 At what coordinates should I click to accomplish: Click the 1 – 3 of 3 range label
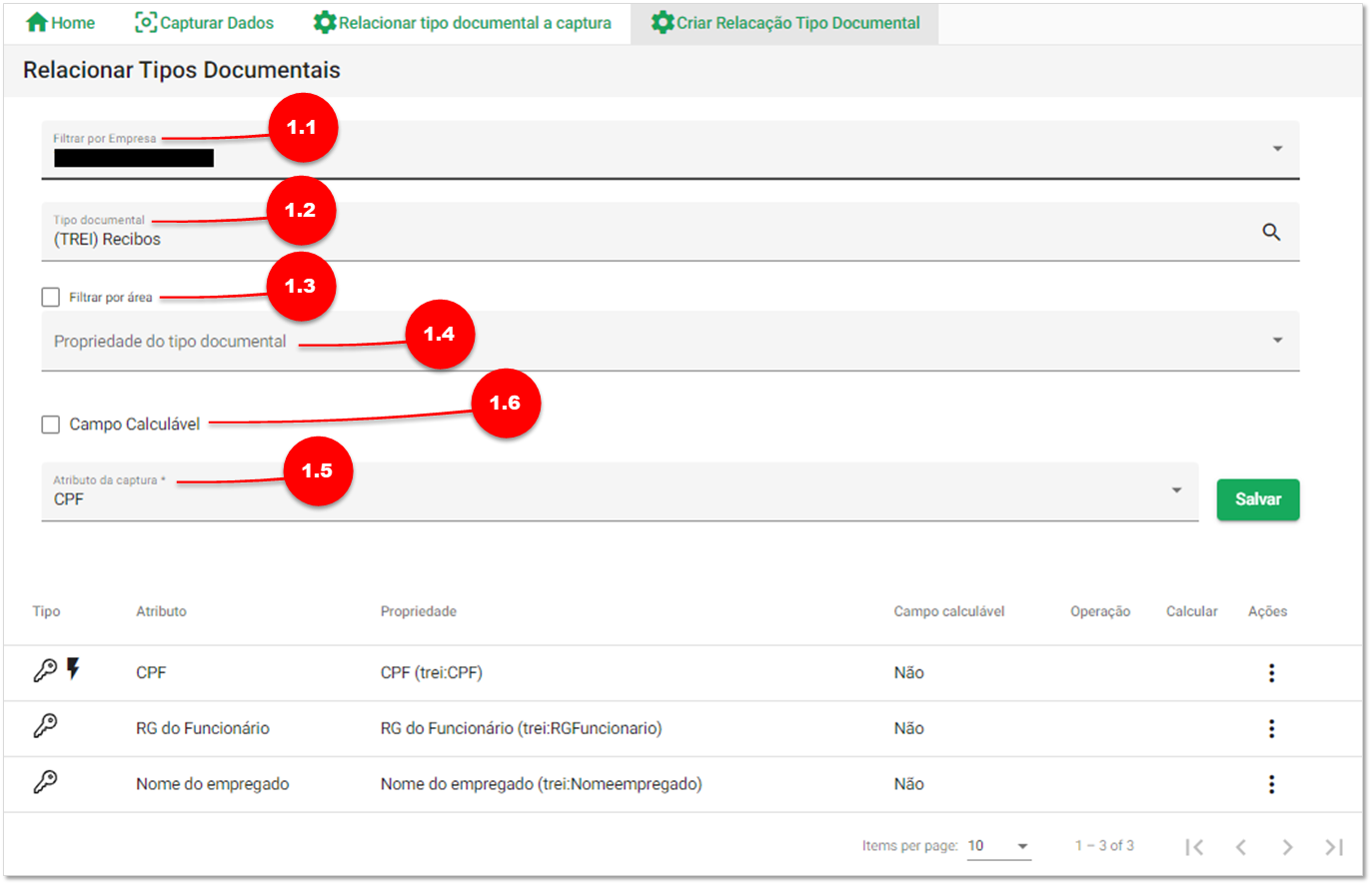[1104, 846]
